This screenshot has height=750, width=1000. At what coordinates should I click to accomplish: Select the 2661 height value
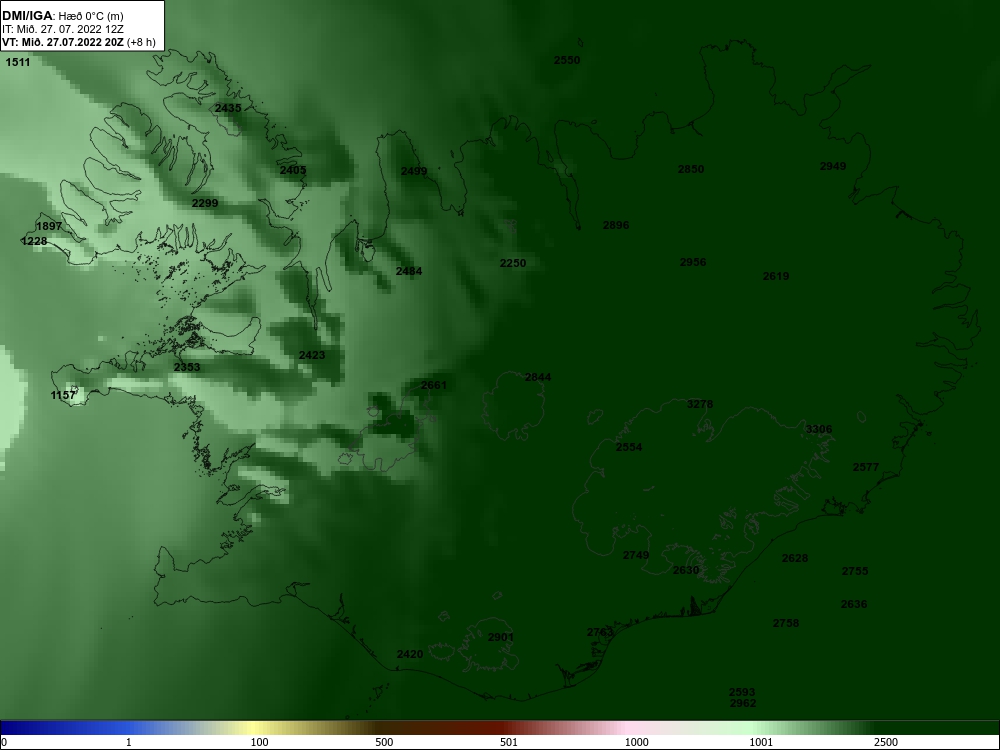(434, 386)
